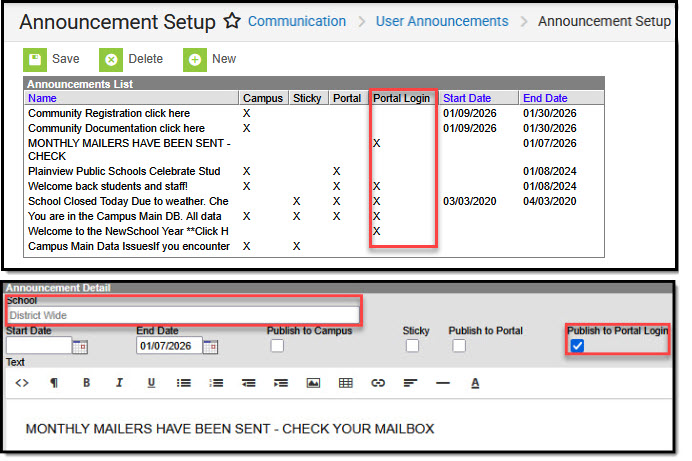Image resolution: width=692 pixels, height=461 pixels.
Task: Open the paragraph format tool
Action: point(54,383)
